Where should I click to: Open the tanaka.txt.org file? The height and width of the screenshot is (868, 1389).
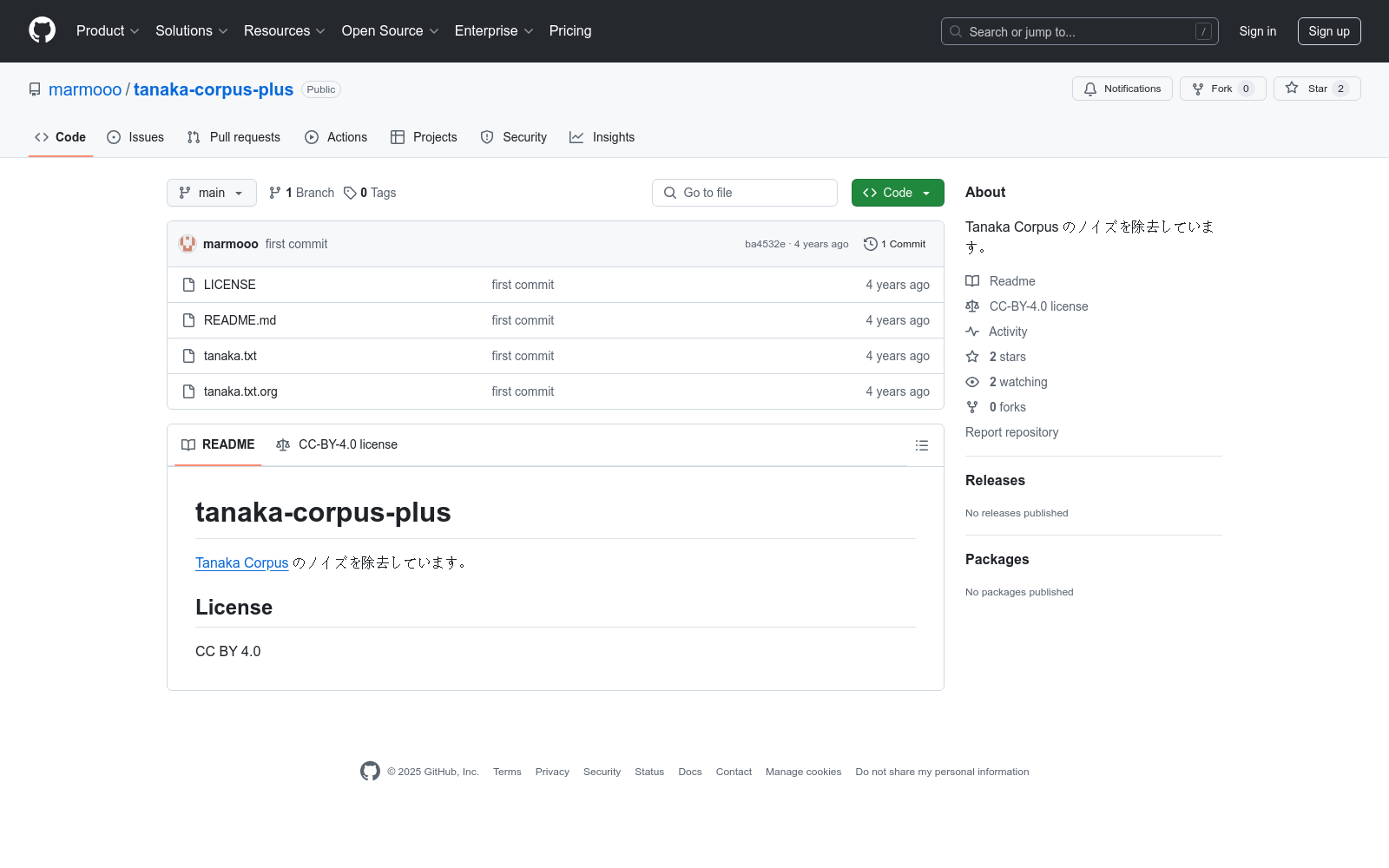click(x=240, y=391)
